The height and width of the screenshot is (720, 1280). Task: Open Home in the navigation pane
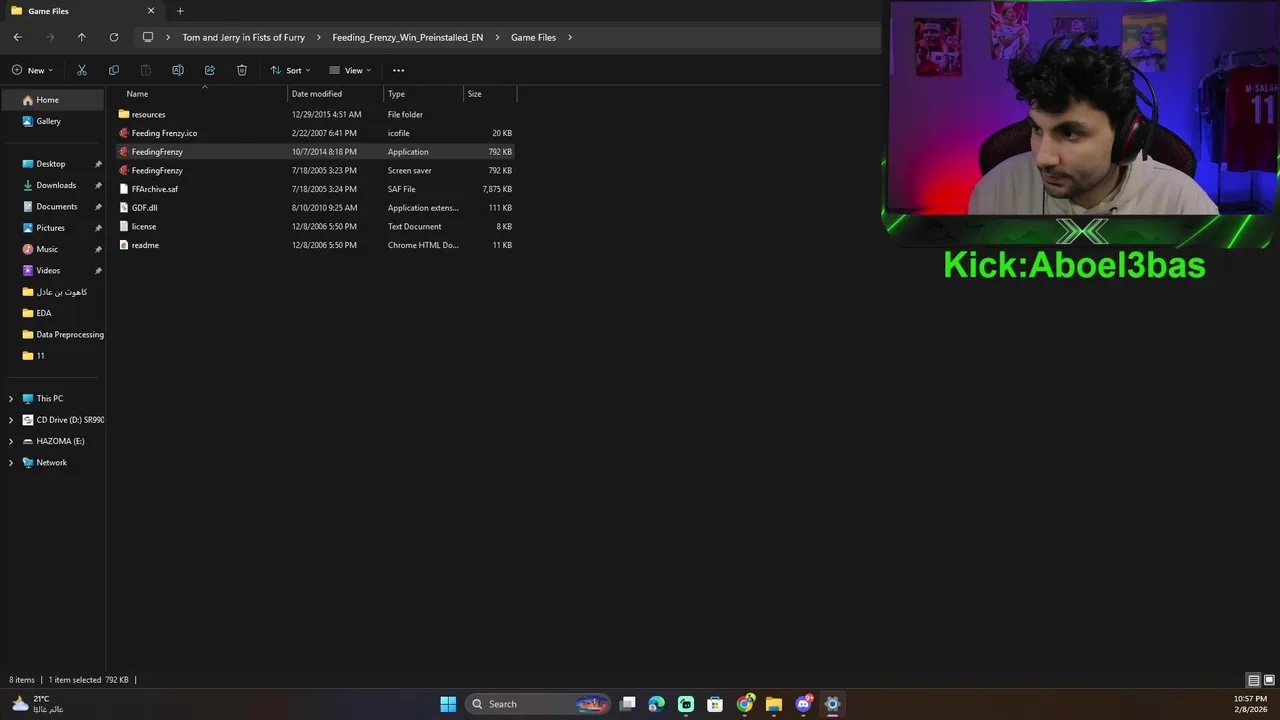tap(53, 100)
